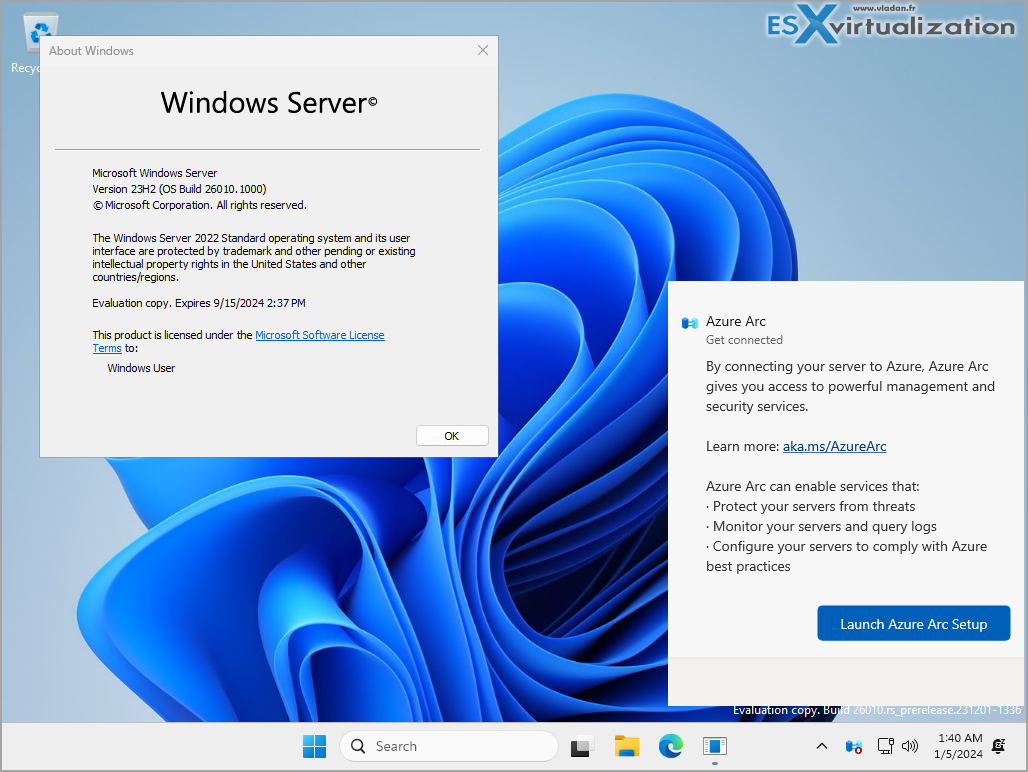Screen dimensions: 1028x772
Task: Click the Windows Server heading logo
Action: 269,103
